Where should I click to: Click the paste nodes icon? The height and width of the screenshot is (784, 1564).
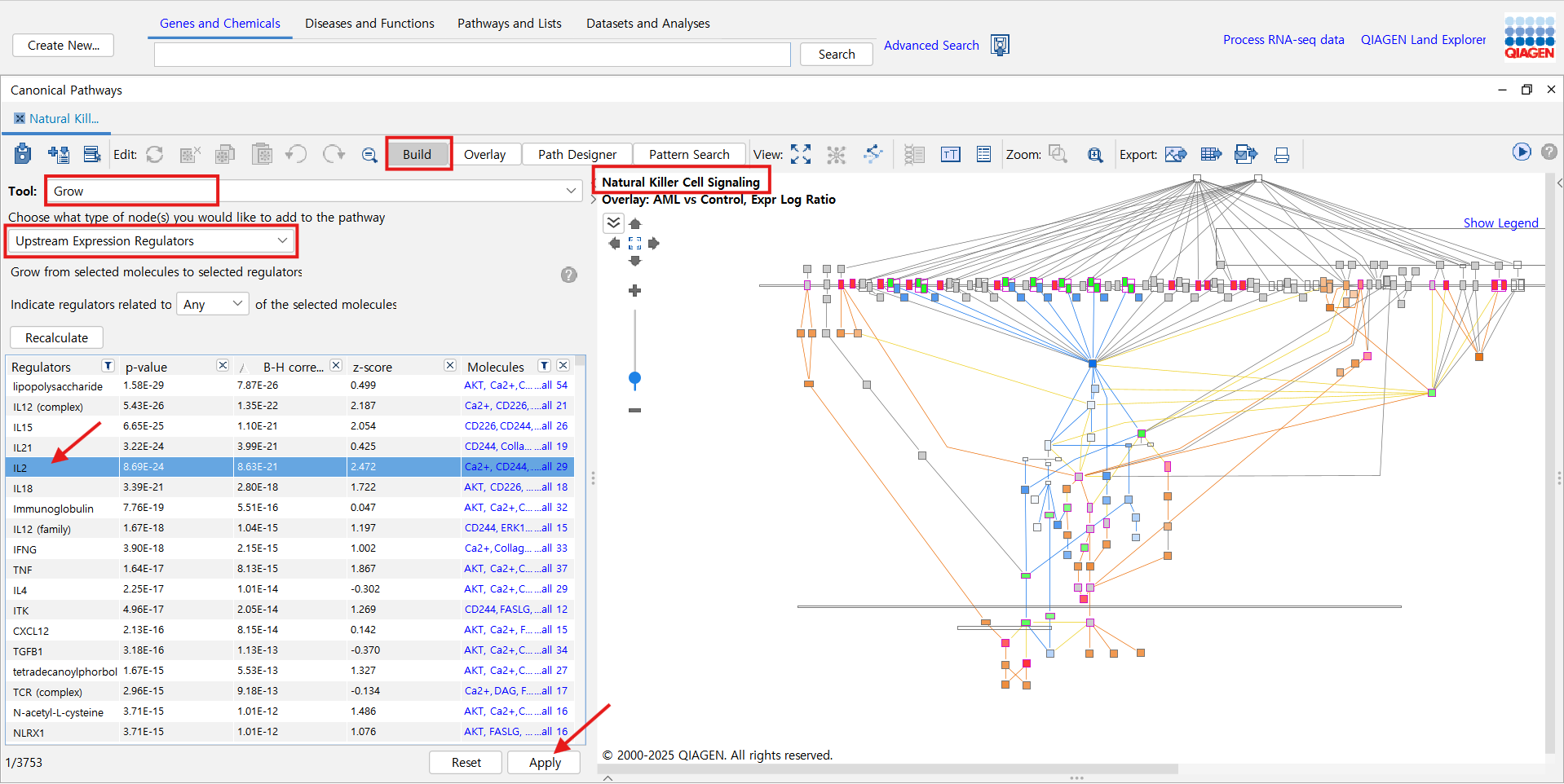[x=262, y=154]
